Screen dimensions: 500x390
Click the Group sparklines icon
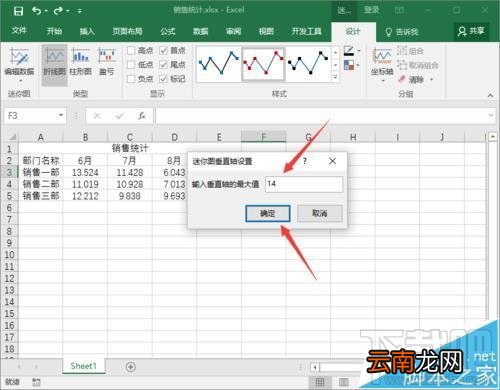pos(402,51)
